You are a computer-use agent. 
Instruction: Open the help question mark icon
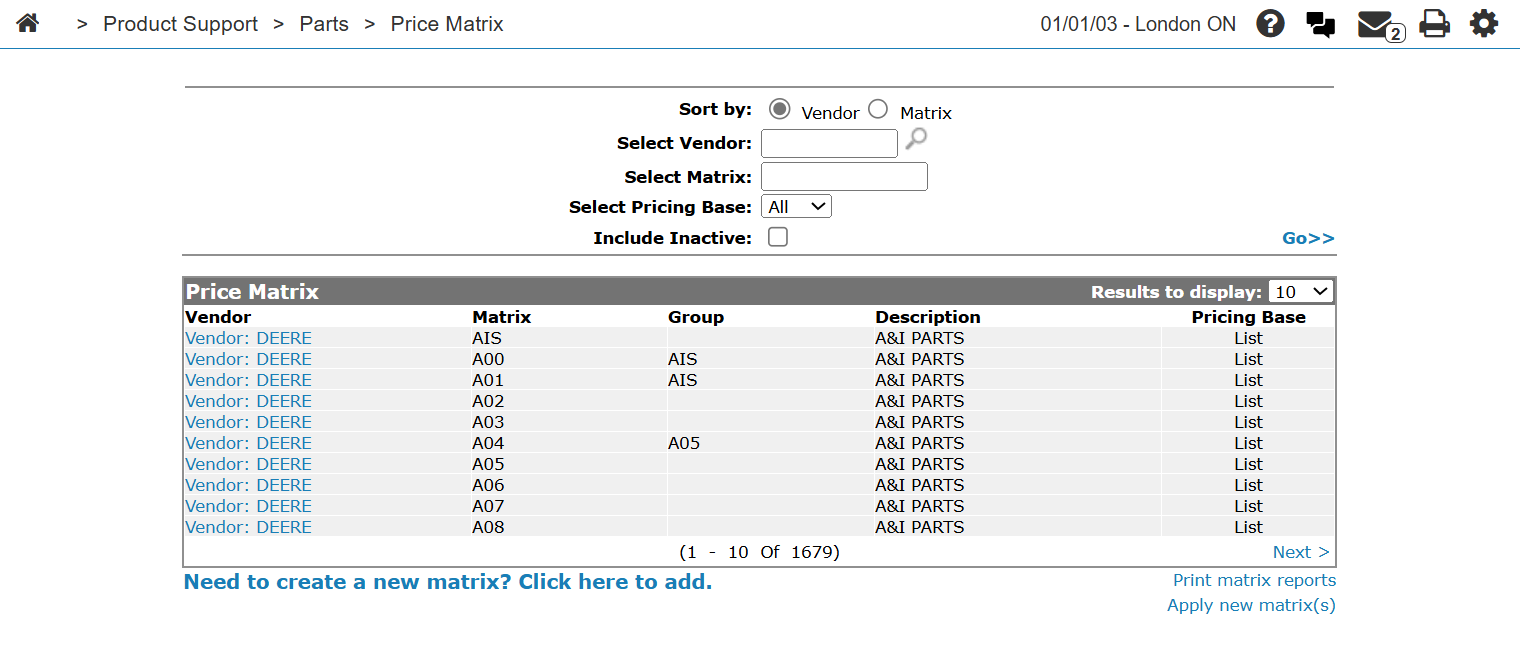(1270, 23)
